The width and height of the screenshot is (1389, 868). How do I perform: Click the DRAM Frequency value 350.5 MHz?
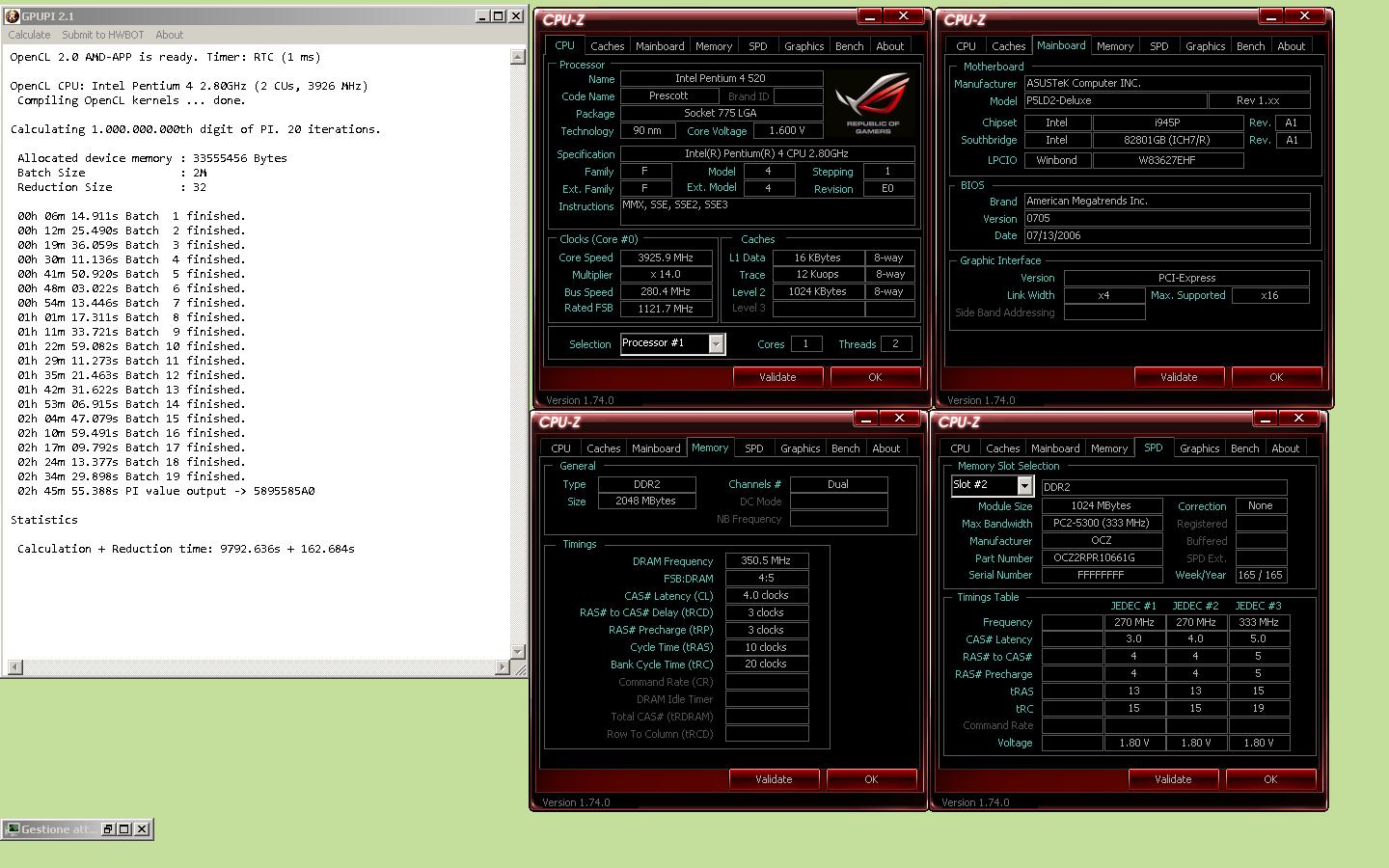point(766,560)
